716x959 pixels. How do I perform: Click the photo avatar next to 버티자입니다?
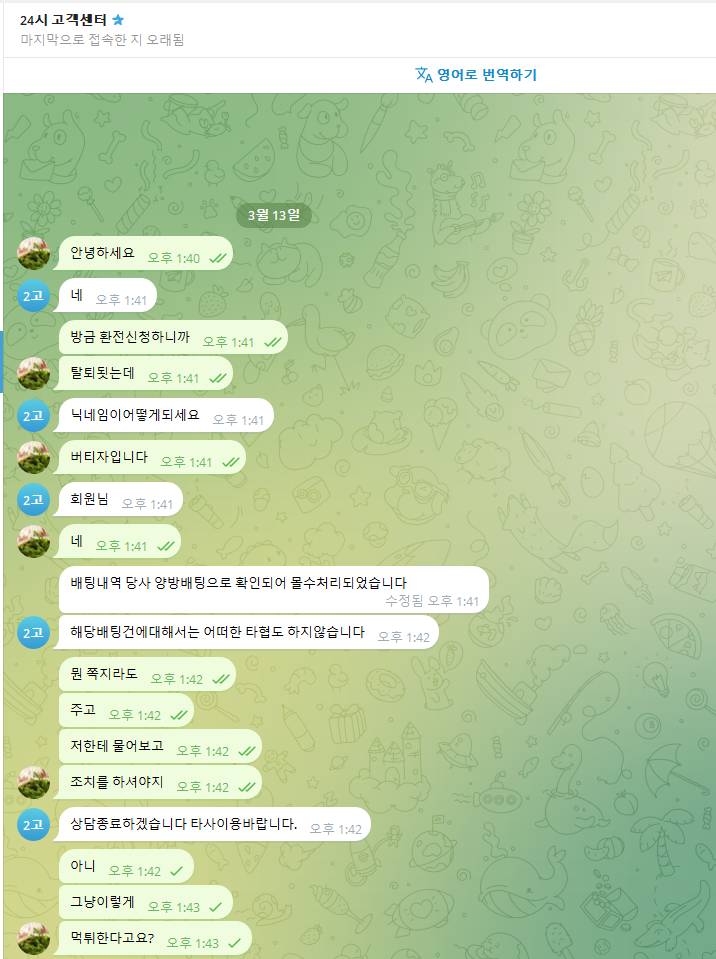(x=33, y=457)
